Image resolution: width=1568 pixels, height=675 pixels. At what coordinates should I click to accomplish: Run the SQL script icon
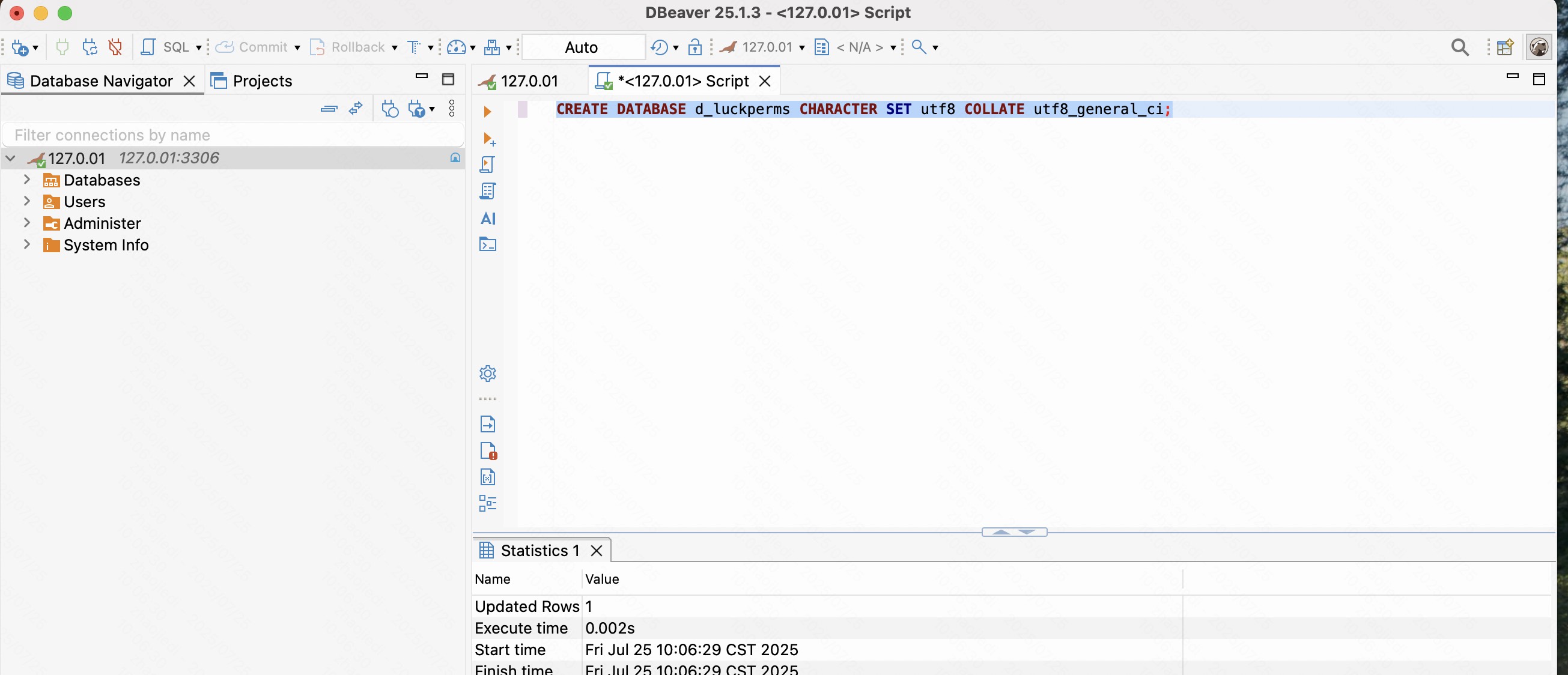pos(487,165)
